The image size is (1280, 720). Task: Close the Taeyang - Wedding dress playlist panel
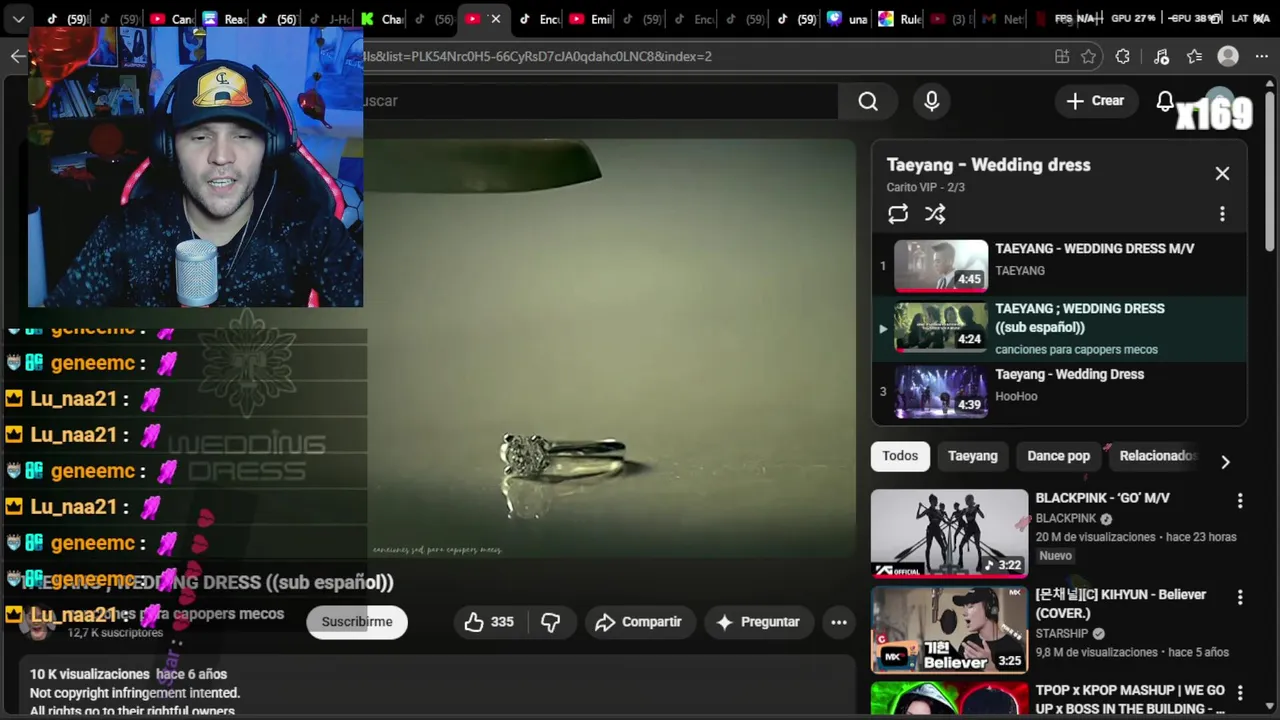click(x=1222, y=173)
